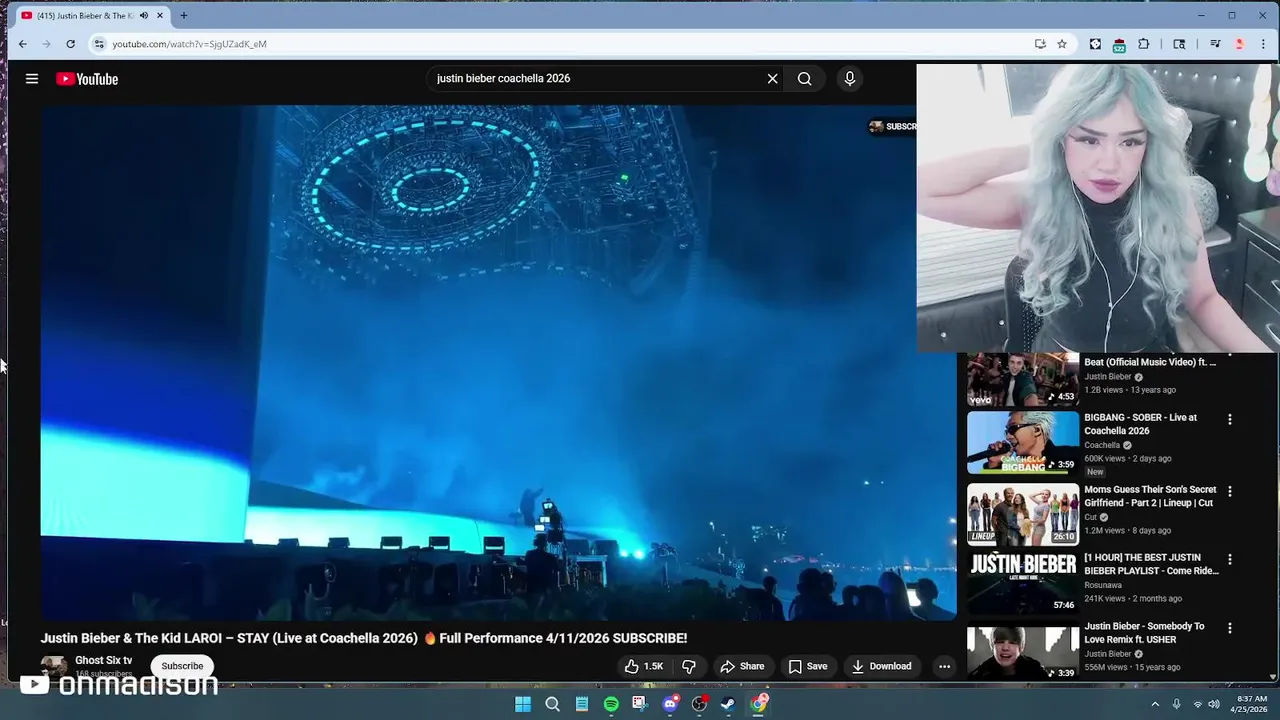Open a new browser tab
Viewport: 1280px width, 720px height.
[x=184, y=16]
